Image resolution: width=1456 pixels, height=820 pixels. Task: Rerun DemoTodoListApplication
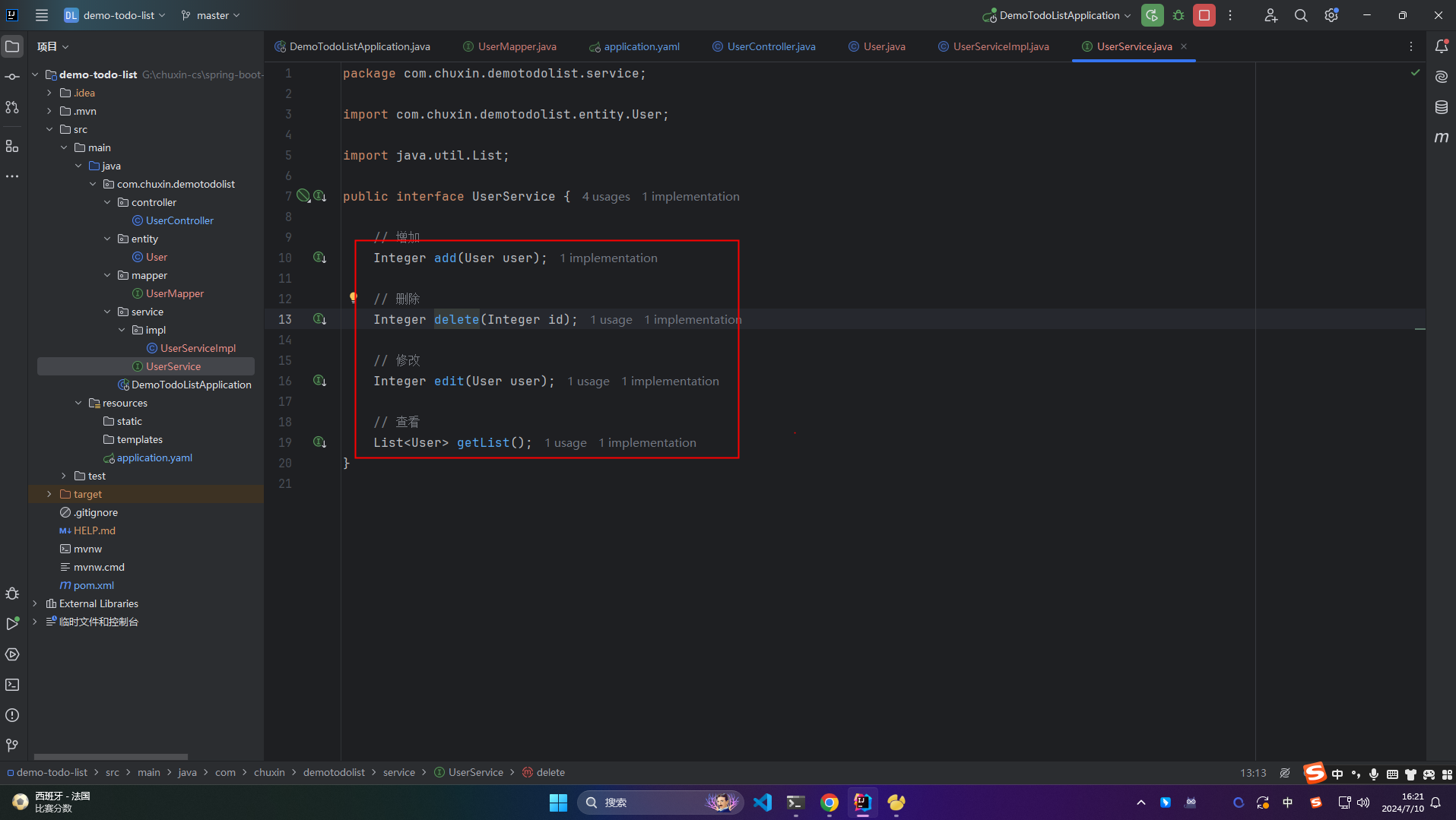[1153, 15]
